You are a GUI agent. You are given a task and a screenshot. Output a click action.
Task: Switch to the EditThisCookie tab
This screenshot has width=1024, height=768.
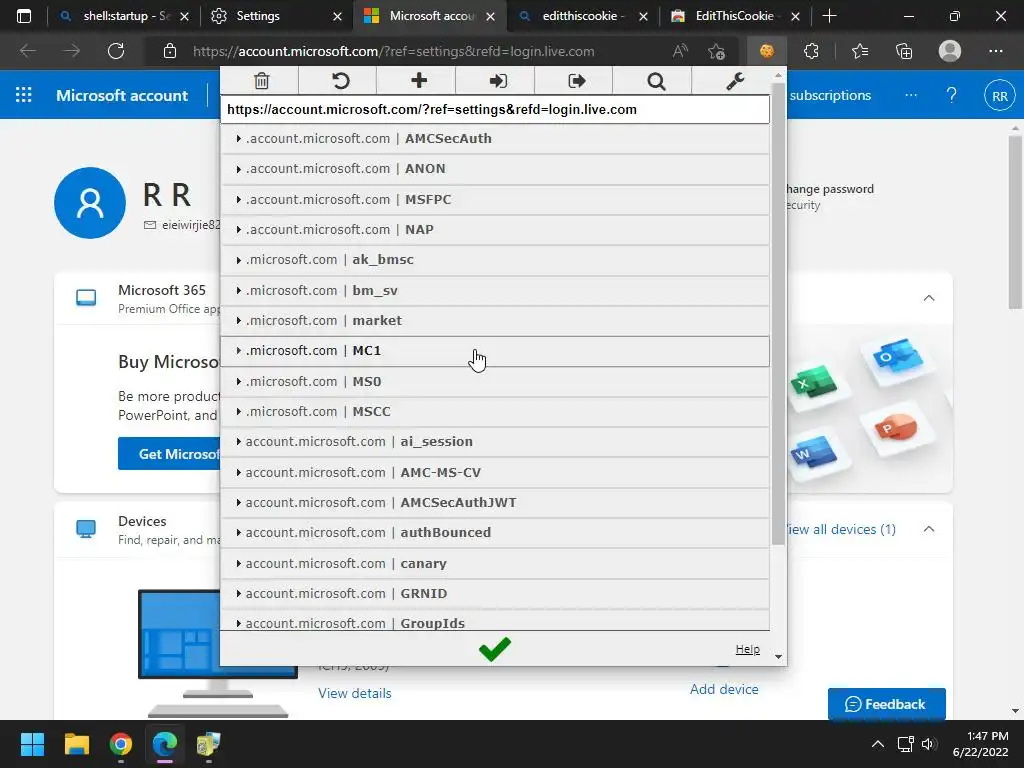734,16
